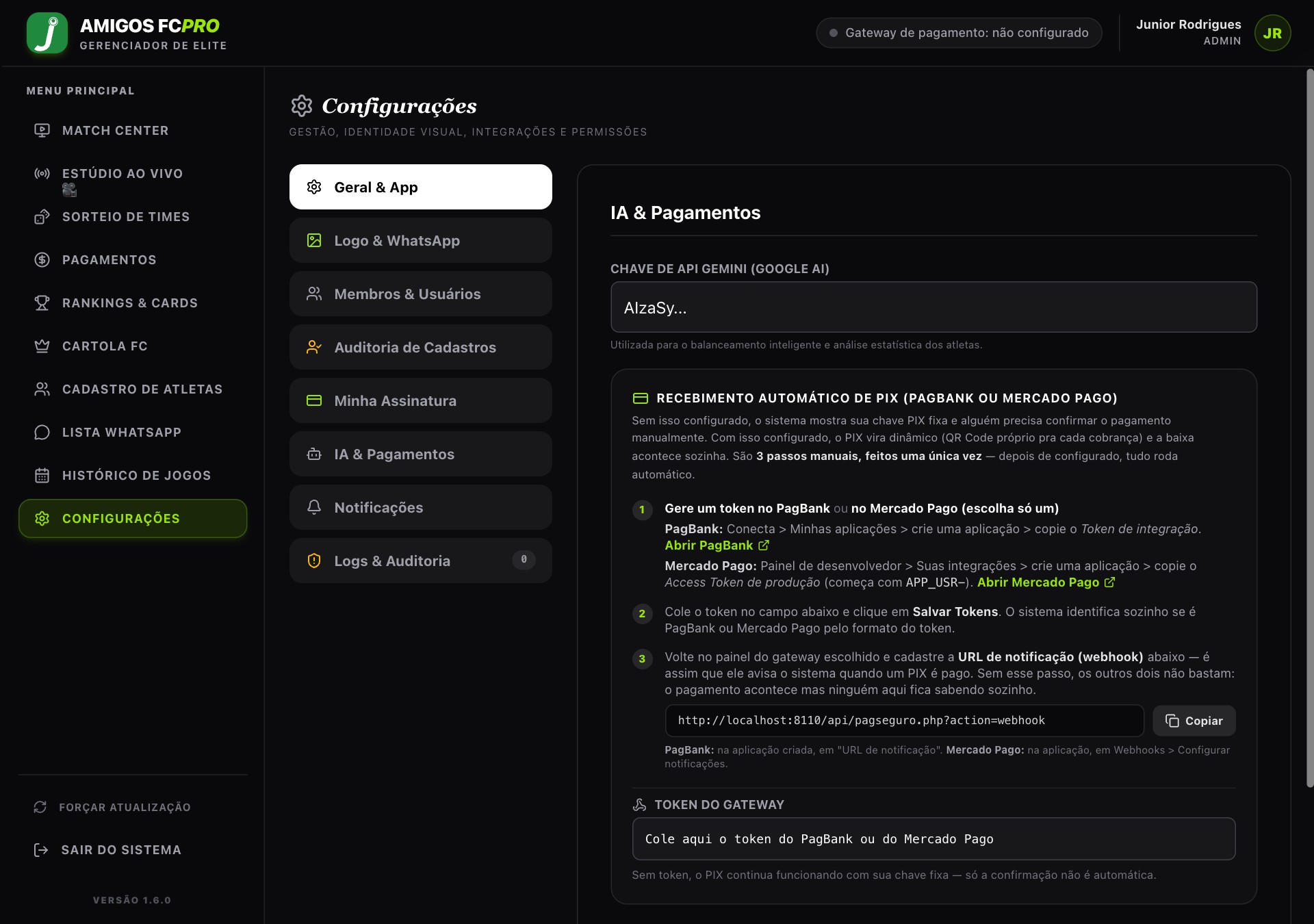
Task: Open Cadastro de Atletas users icon
Action: click(42, 389)
